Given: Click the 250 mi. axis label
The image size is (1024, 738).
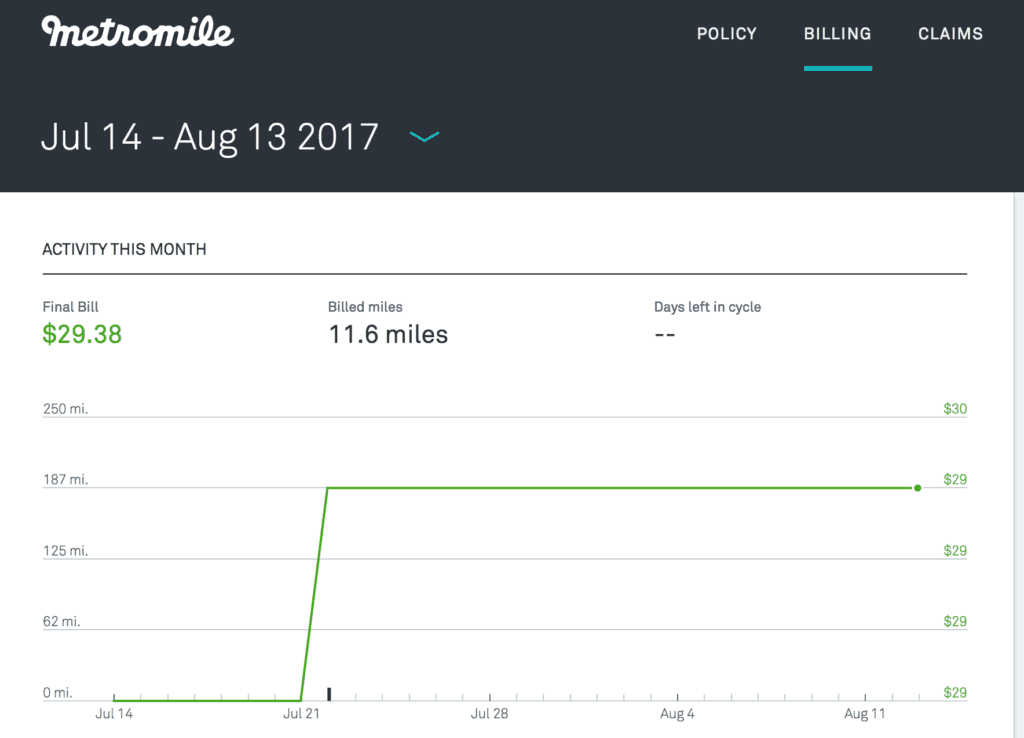Looking at the screenshot, I should [x=65, y=409].
